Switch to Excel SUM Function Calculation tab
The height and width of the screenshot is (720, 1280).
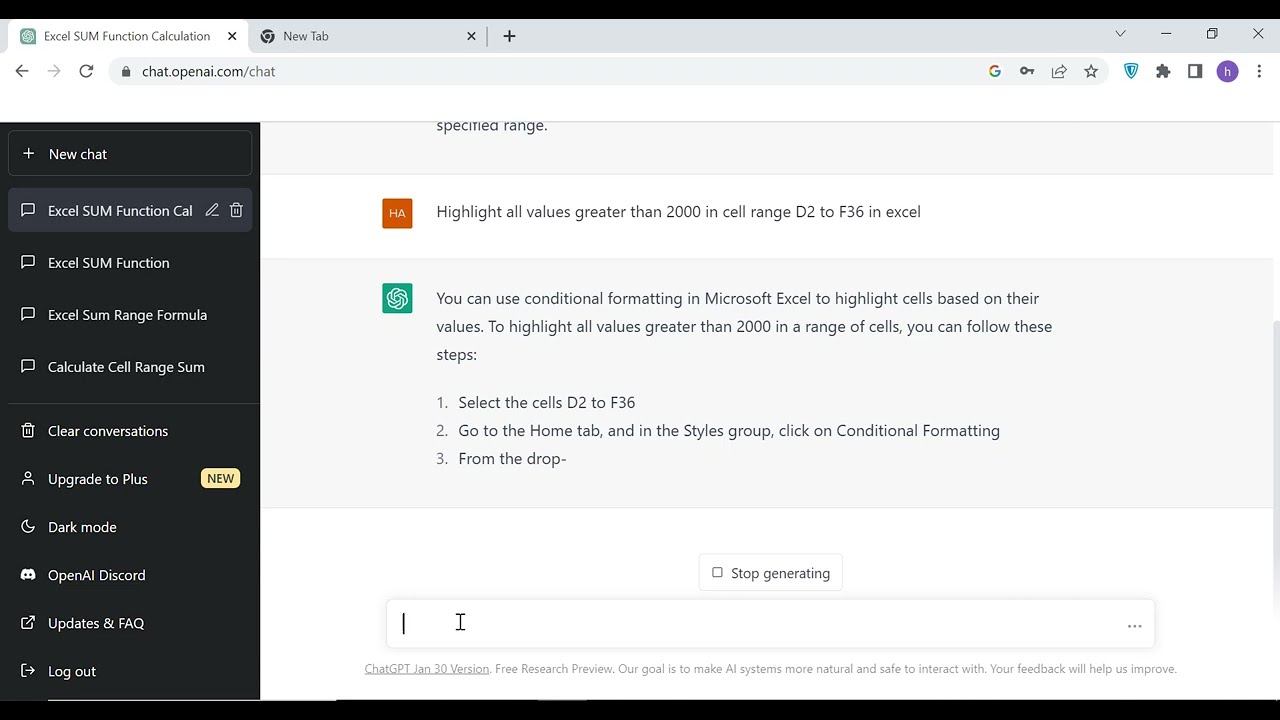127,36
